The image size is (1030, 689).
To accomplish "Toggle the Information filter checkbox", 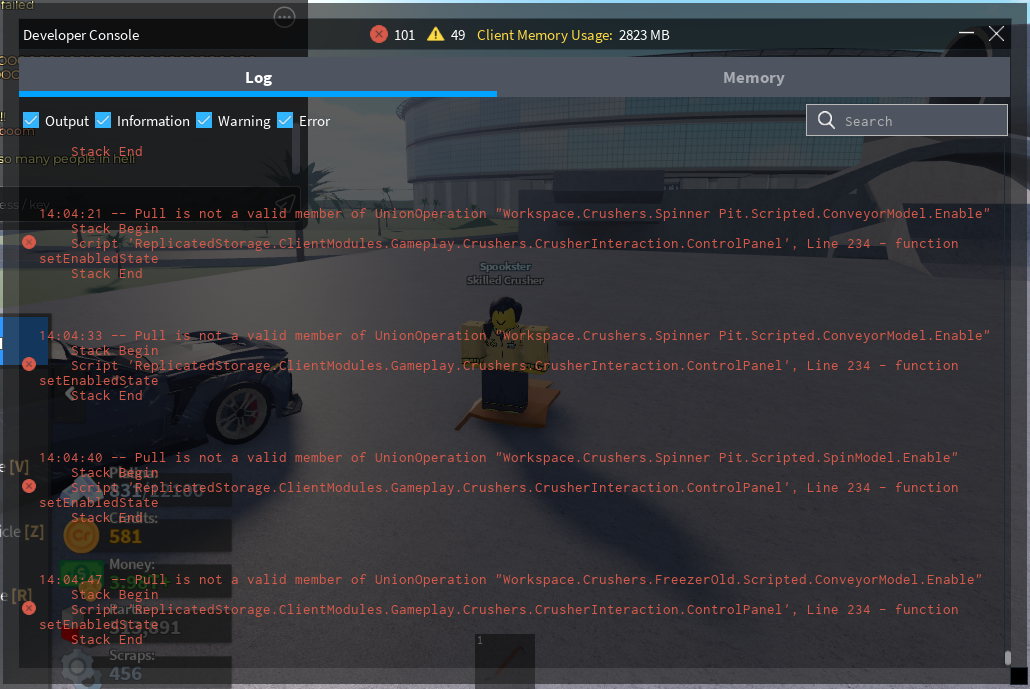I will point(103,121).
